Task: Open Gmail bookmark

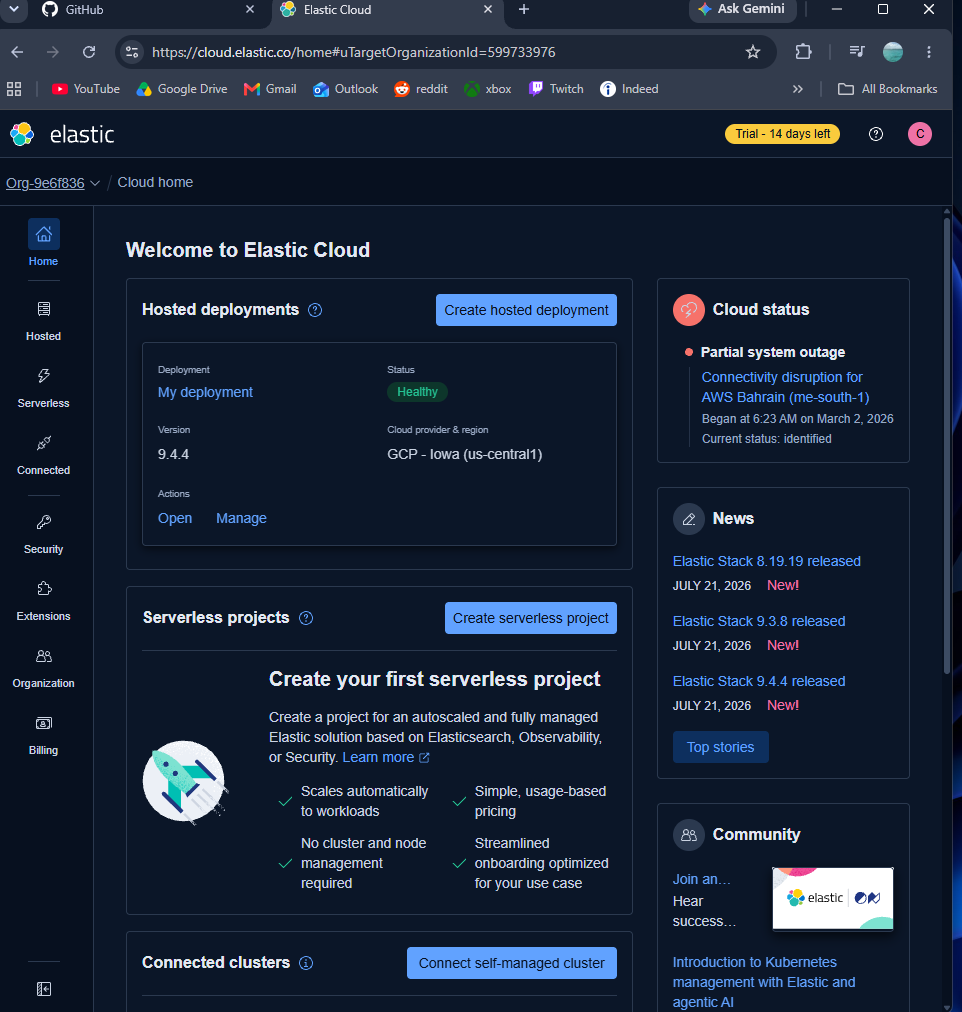Action: pos(270,89)
